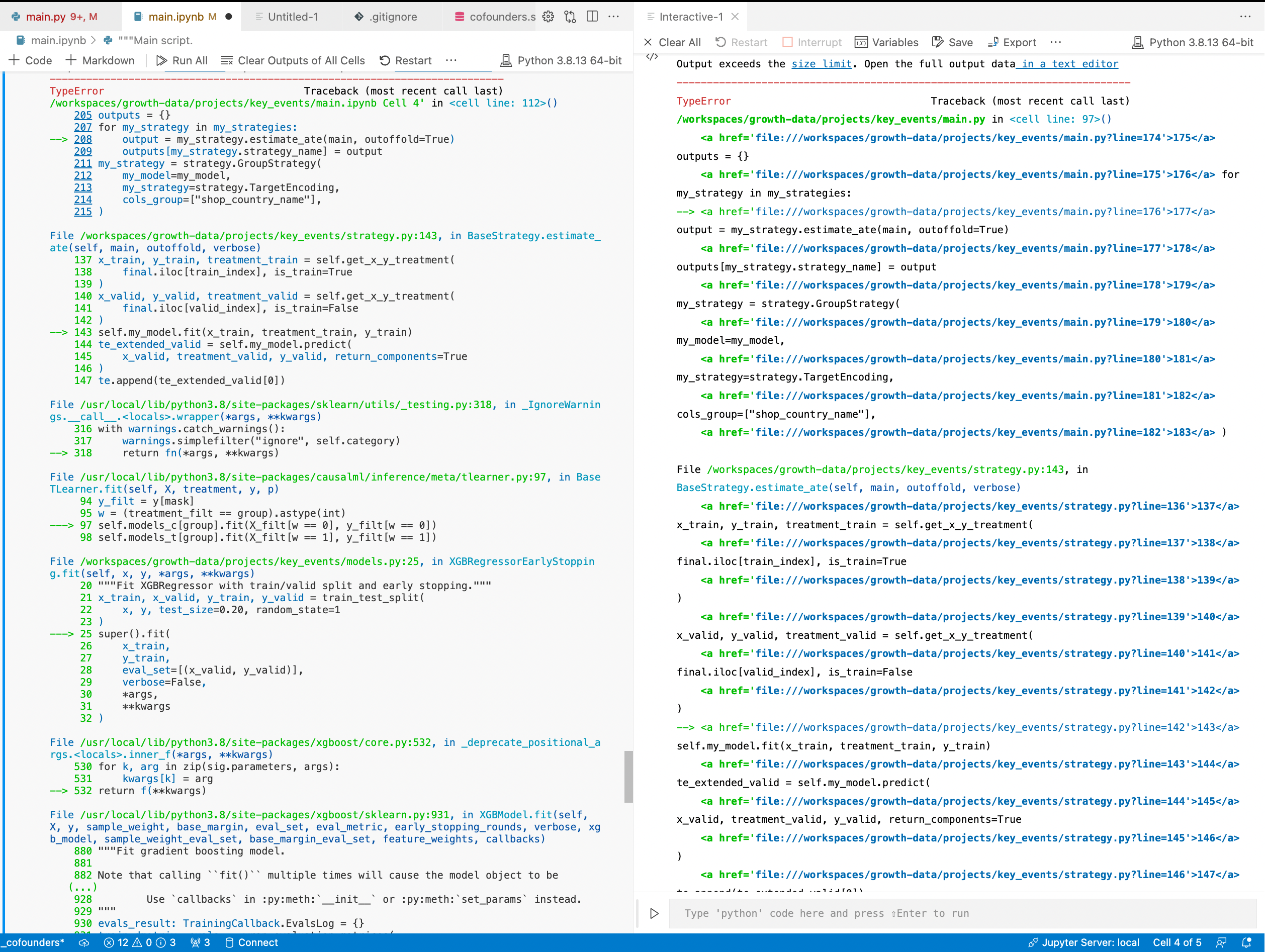Split the editor with the layout icon
Screen dimensions: 1265x952
point(592,17)
